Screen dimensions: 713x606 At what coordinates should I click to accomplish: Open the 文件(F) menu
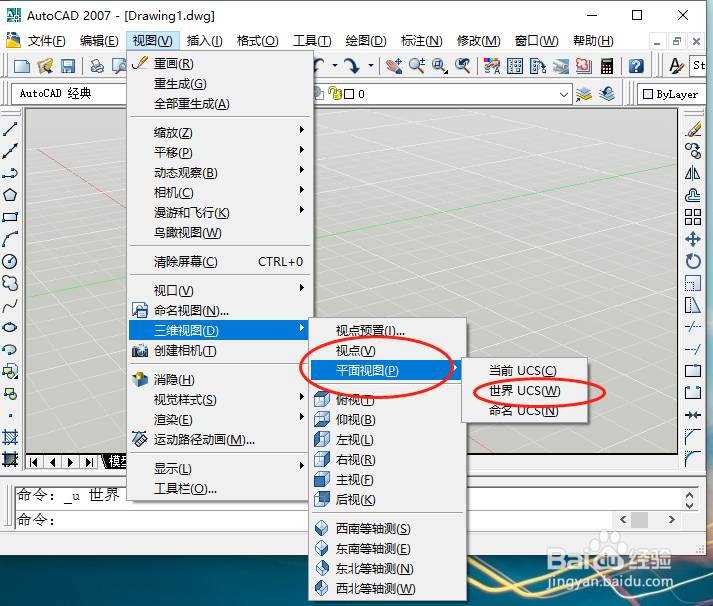pyautogui.click(x=46, y=41)
